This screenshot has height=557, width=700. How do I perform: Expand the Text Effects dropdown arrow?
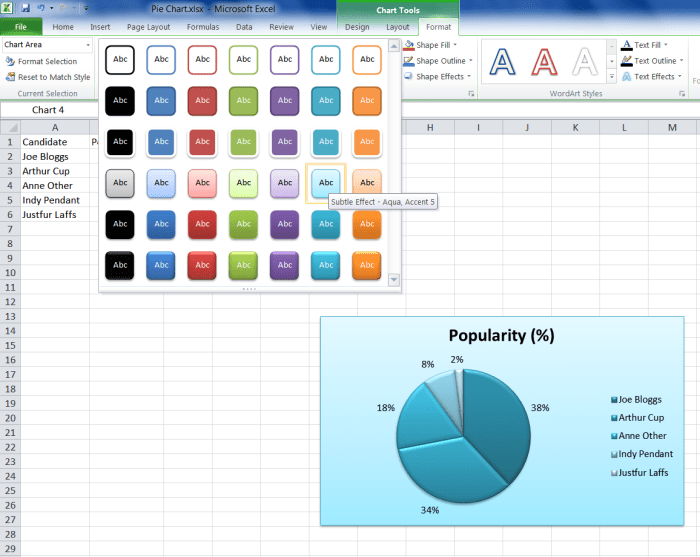[x=679, y=77]
